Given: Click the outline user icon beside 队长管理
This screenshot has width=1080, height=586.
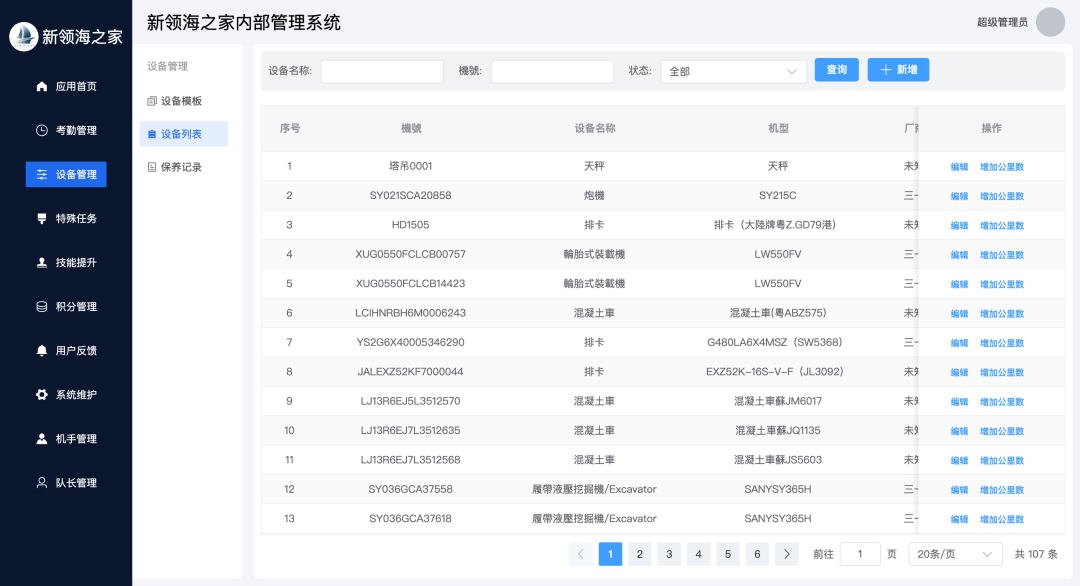Looking at the screenshot, I should tap(42, 483).
